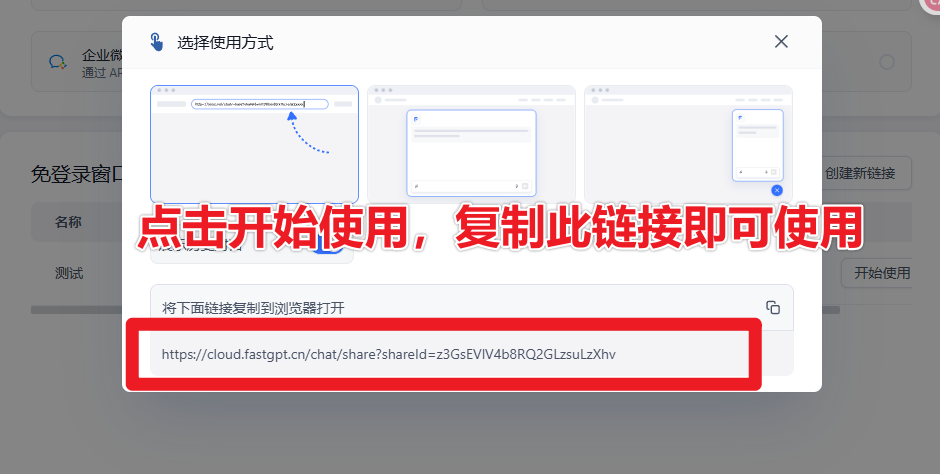Image resolution: width=940 pixels, height=474 pixels.
Task: Click the 将下面链接复制到浏览器打开 label
Action: [253, 308]
